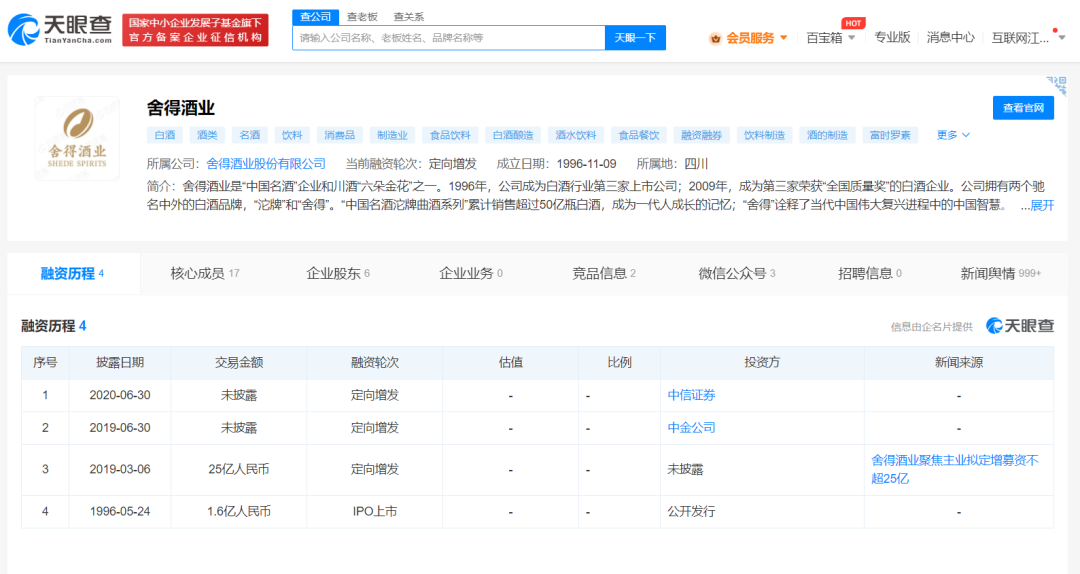Screen dimensions: 1080x574
Task: Click the red HOT badge above 百宝箱
Action: (x=853, y=23)
